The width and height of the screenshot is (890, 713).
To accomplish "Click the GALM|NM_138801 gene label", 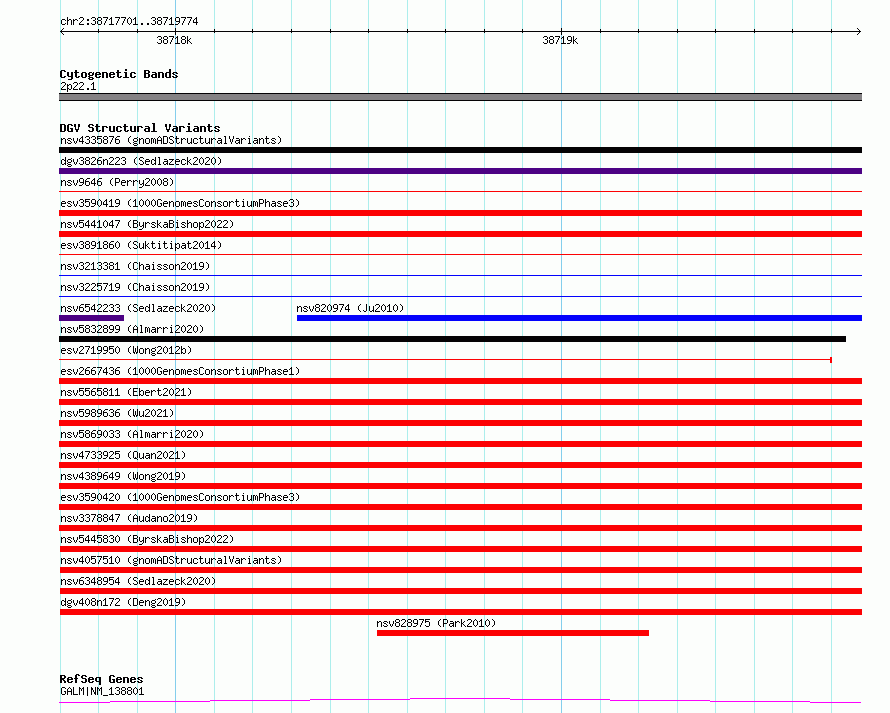I will [x=102, y=691].
